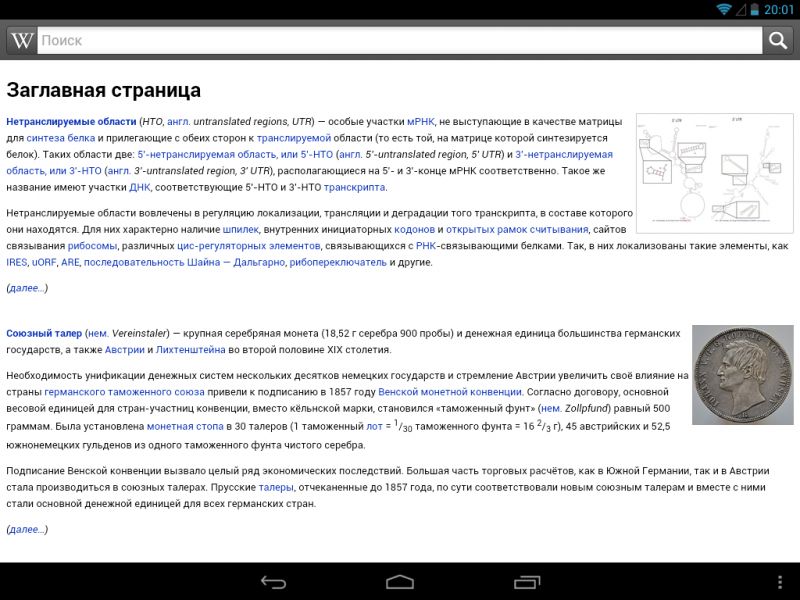Viewport: 800px width, 600px height.
Task: Click the Поиск search input field
Action: tap(400, 40)
